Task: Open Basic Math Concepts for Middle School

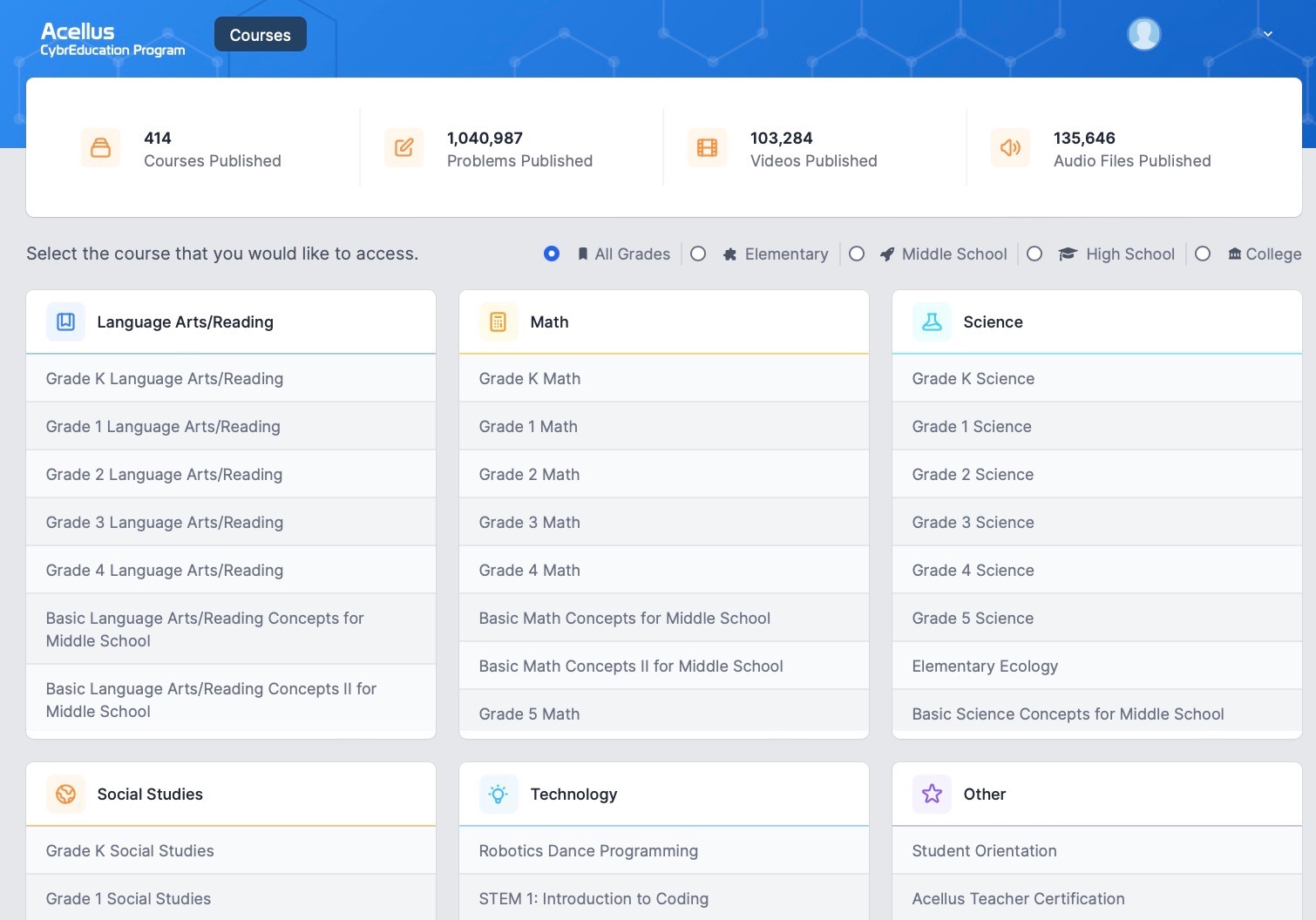Action: [664, 618]
